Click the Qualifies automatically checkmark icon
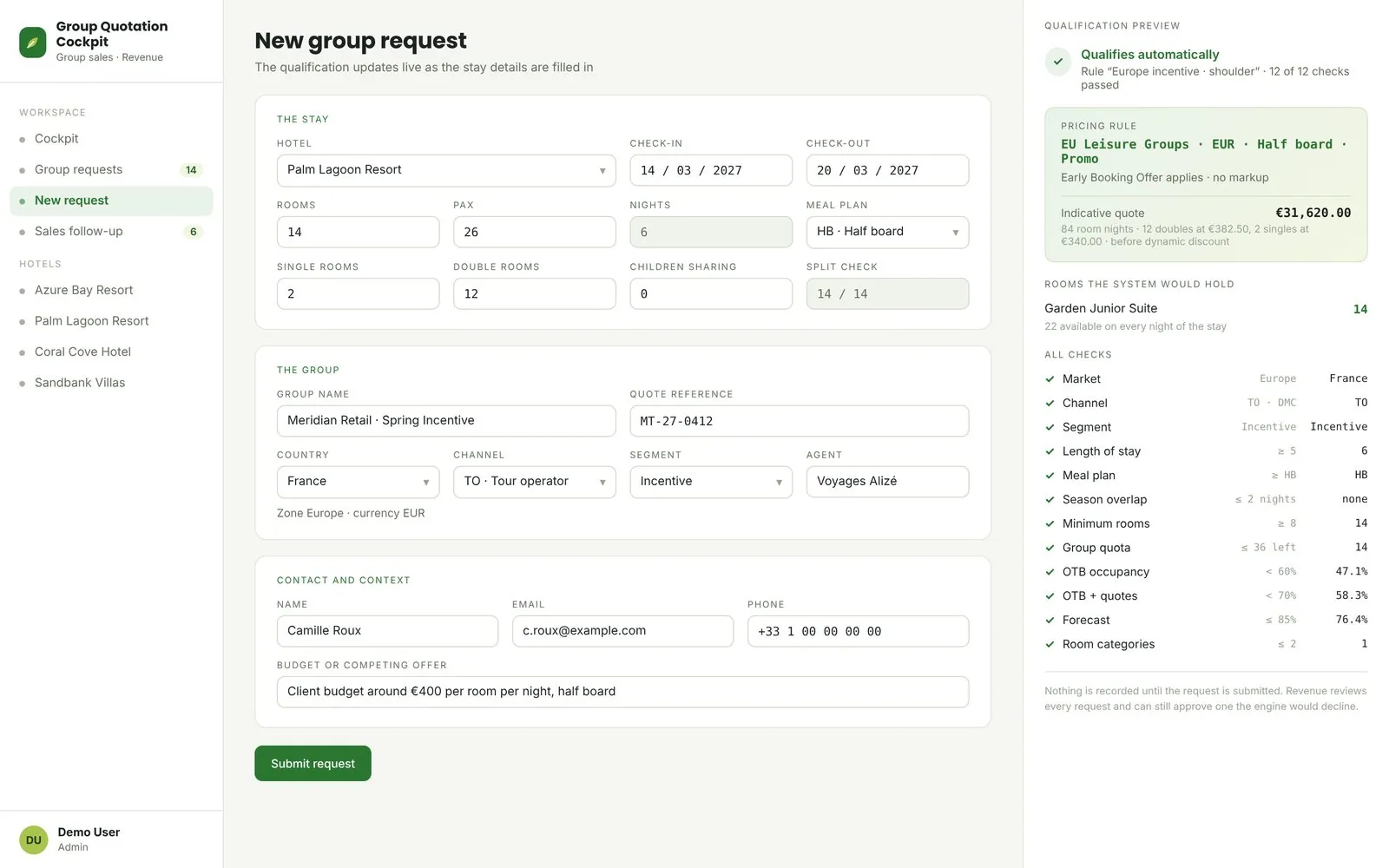This screenshot has height=868, width=1389. point(1058,62)
